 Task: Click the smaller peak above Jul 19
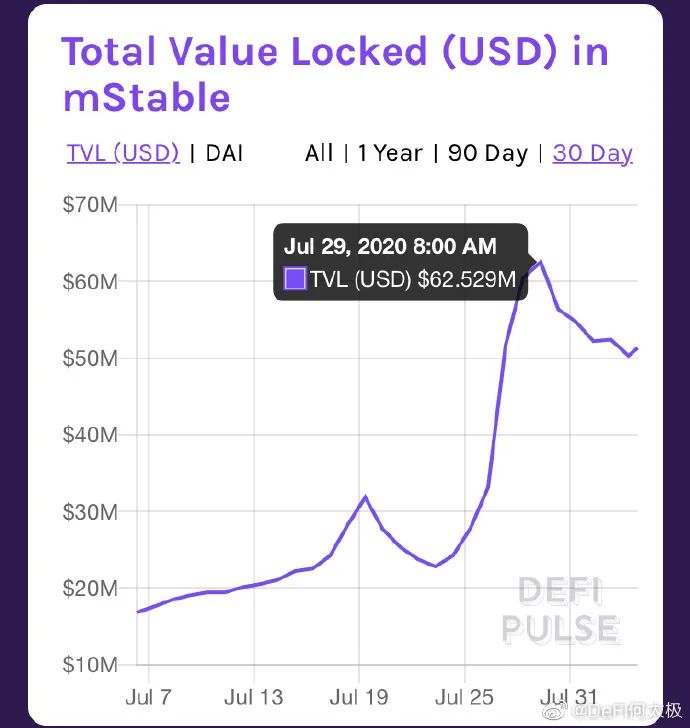365,497
